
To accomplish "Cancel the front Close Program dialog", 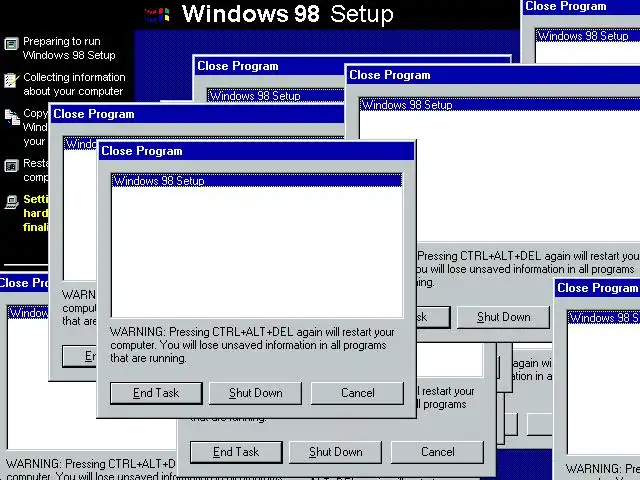I will [357, 393].
